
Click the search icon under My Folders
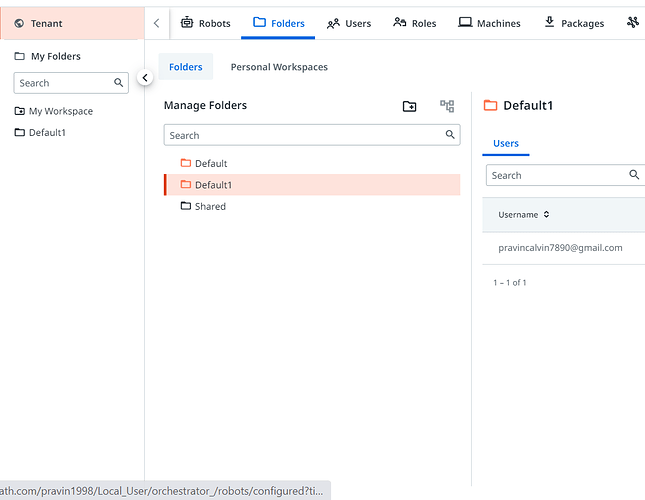pyautogui.click(x=119, y=83)
